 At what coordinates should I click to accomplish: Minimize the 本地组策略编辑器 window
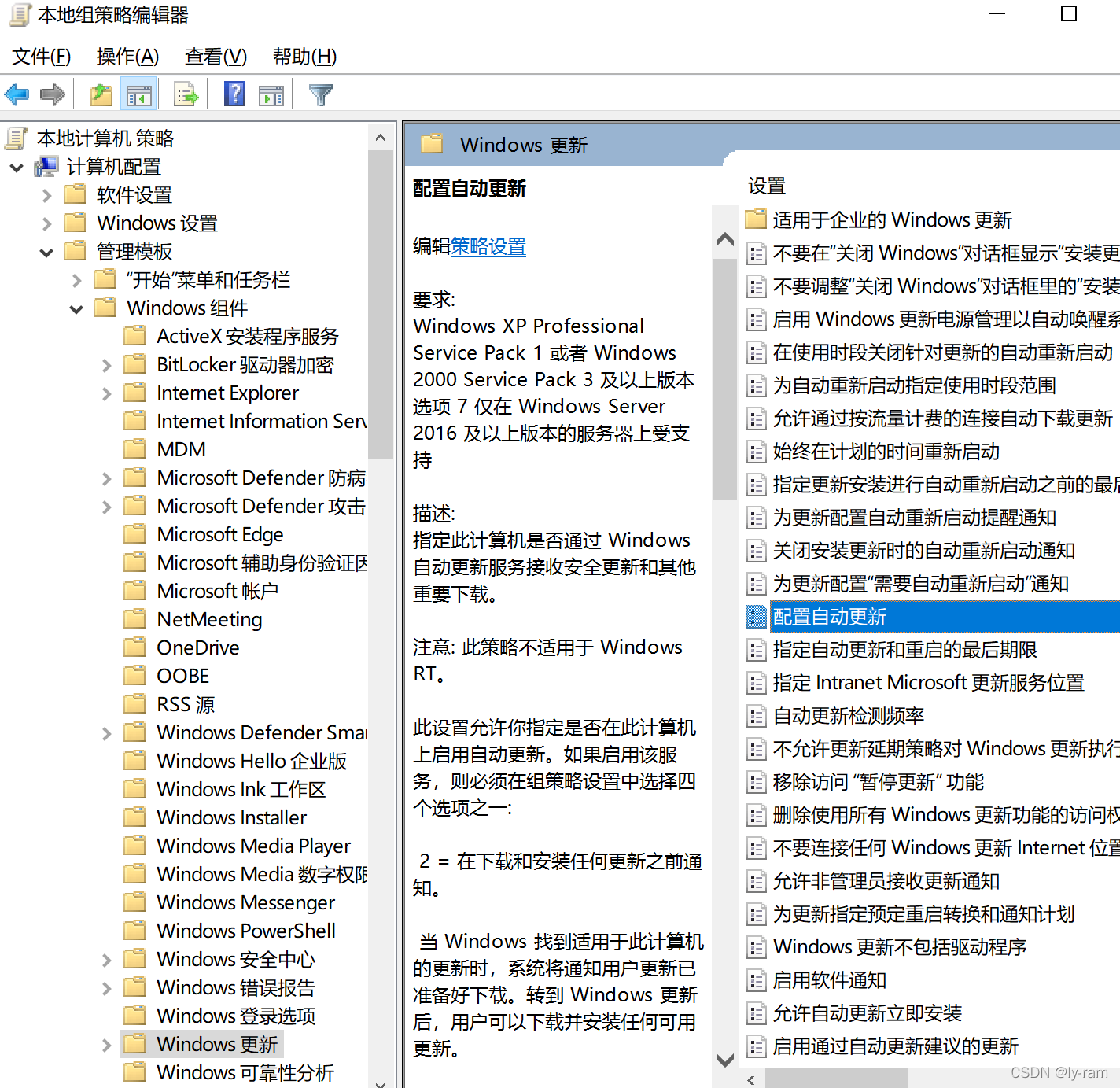click(x=997, y=13)
